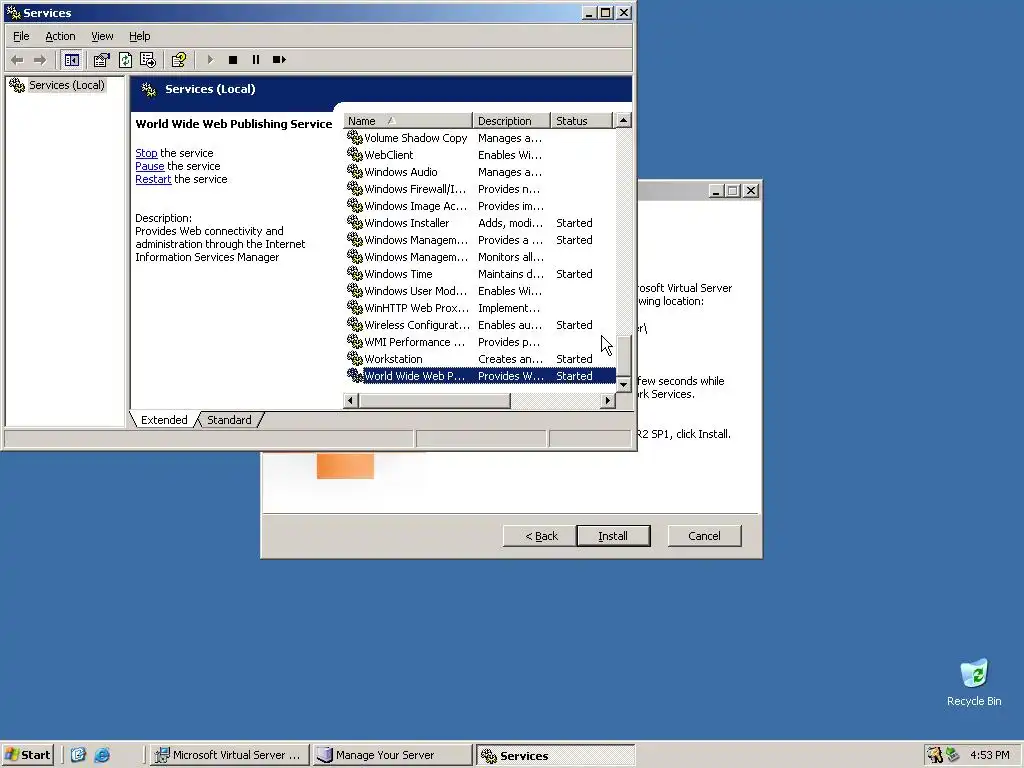
Task: Select the Windows User Mod... service row
Action: point(480,291)
